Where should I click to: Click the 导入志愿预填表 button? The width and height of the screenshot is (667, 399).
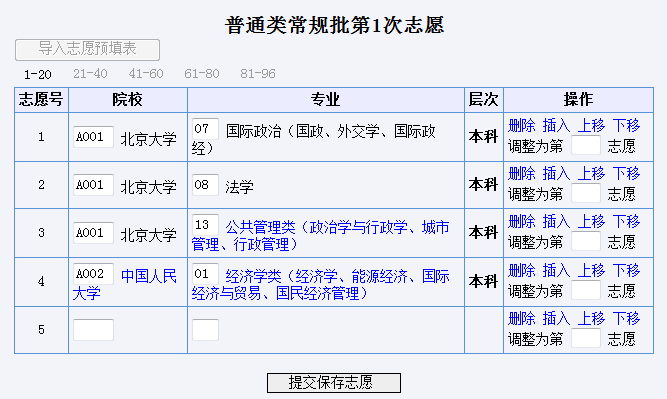point(87,50)
